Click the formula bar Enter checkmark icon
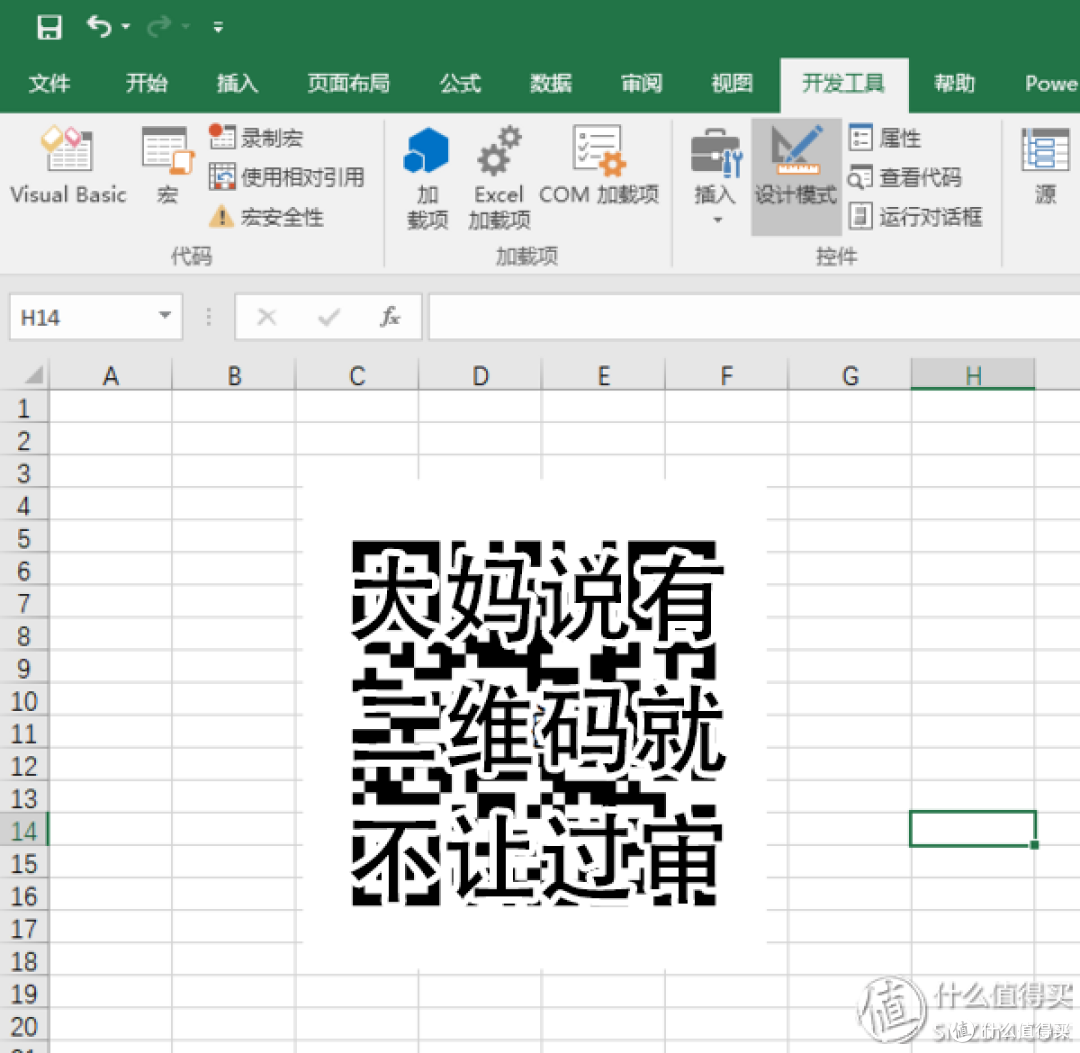This screenshot has width=1080, height=1053. pyautogui.click(x=329, y=317)
